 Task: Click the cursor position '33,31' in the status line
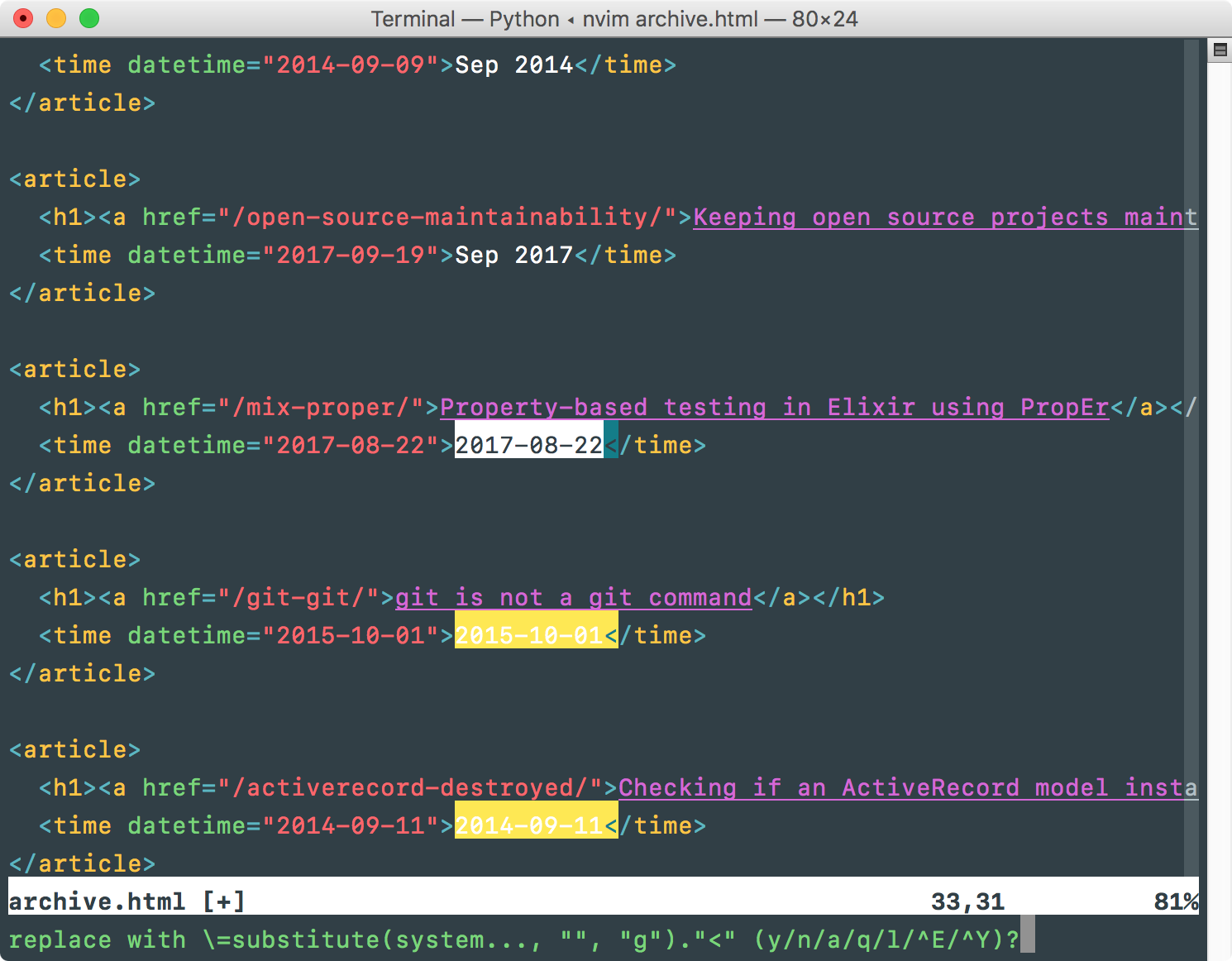point(968,901)
